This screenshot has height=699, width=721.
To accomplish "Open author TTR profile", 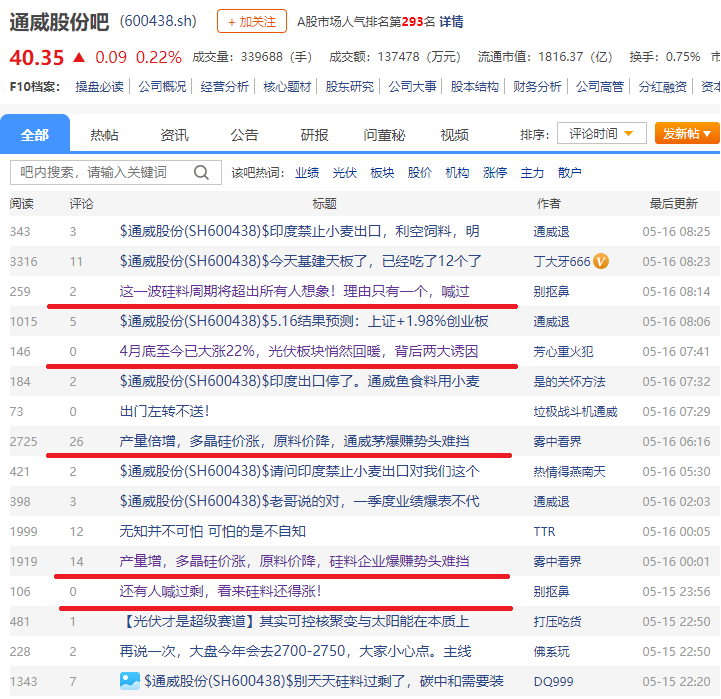I will point(544,532).
